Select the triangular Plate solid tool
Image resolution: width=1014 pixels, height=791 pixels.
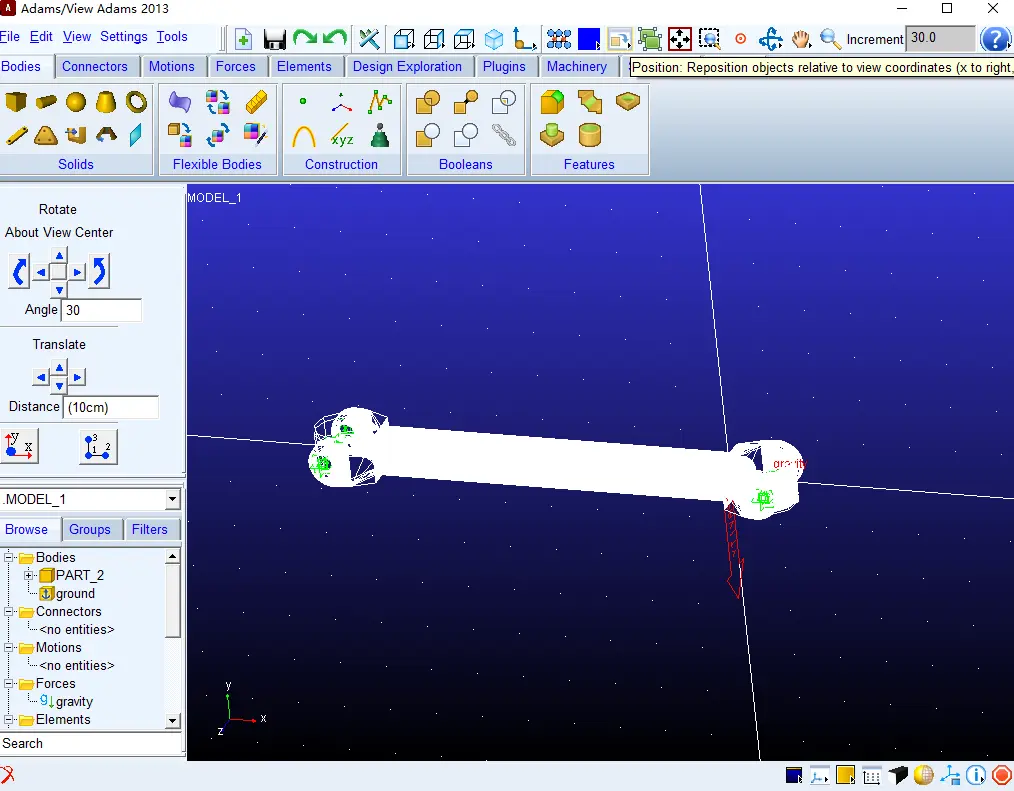point(46,136)
